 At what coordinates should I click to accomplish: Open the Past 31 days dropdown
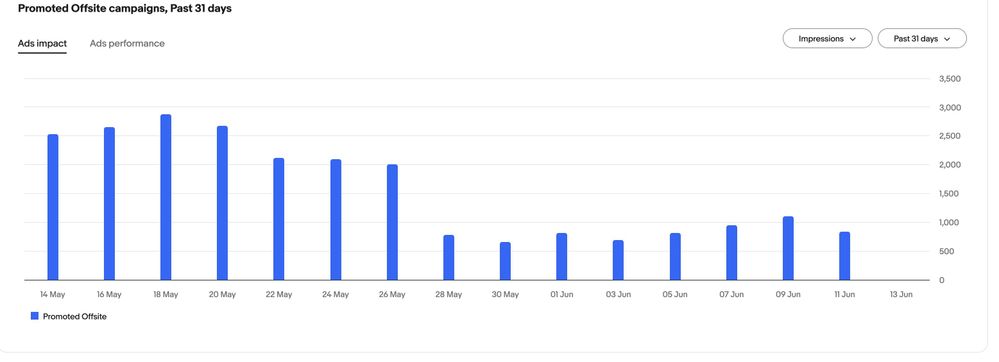point(922,38)
